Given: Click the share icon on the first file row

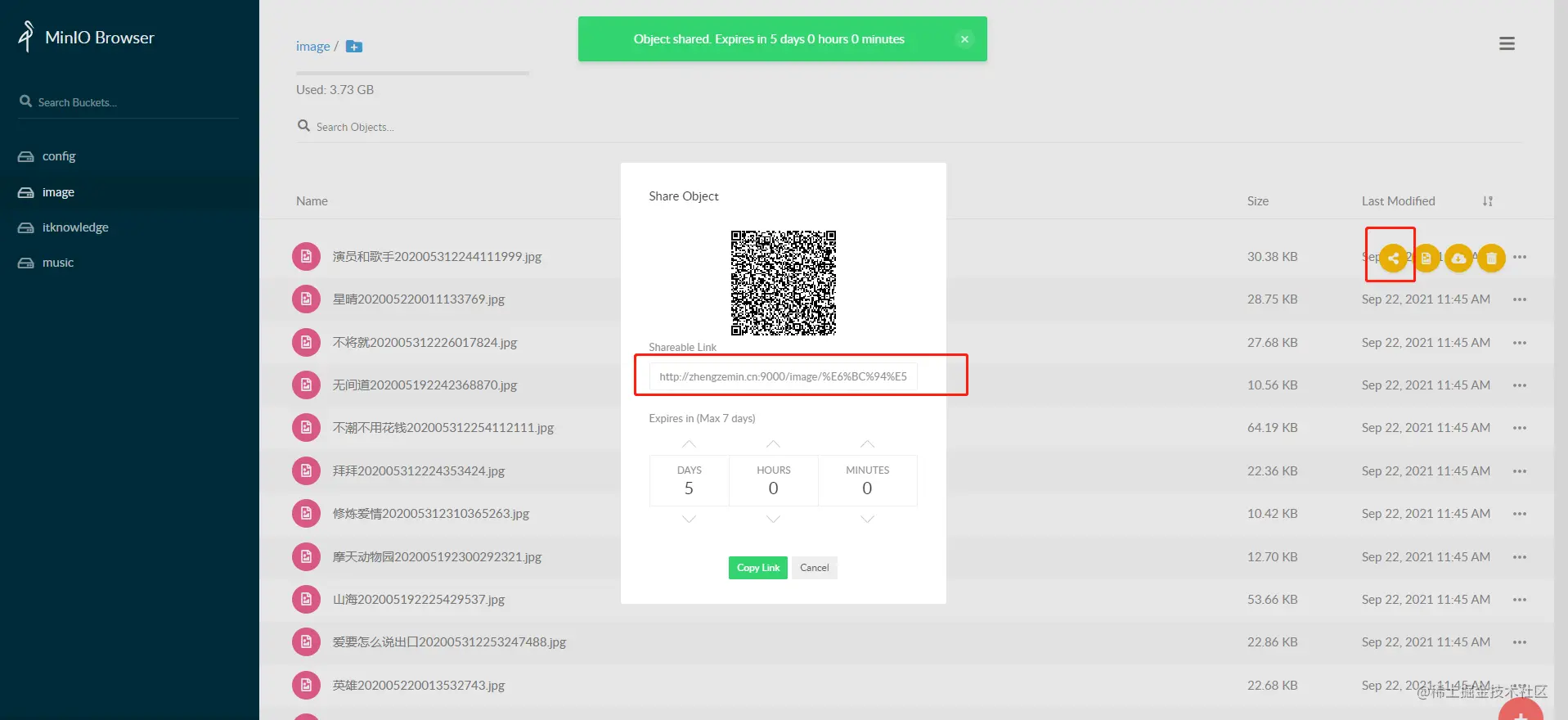Looking at the screenshot, I should click(x=1393, y=258).
